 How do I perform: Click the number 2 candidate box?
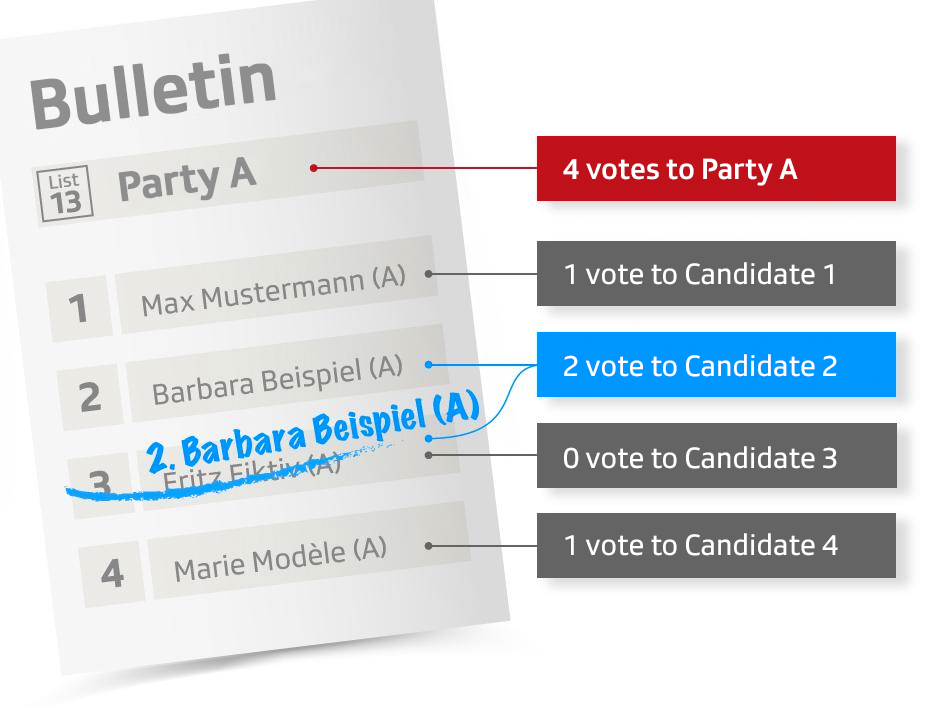click(x=90, y=397)
